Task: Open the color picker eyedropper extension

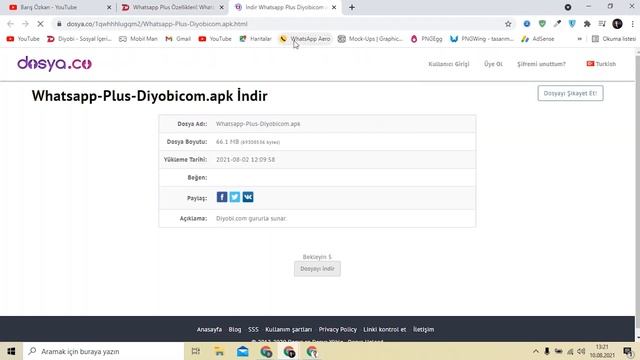Action: (557, 24)
